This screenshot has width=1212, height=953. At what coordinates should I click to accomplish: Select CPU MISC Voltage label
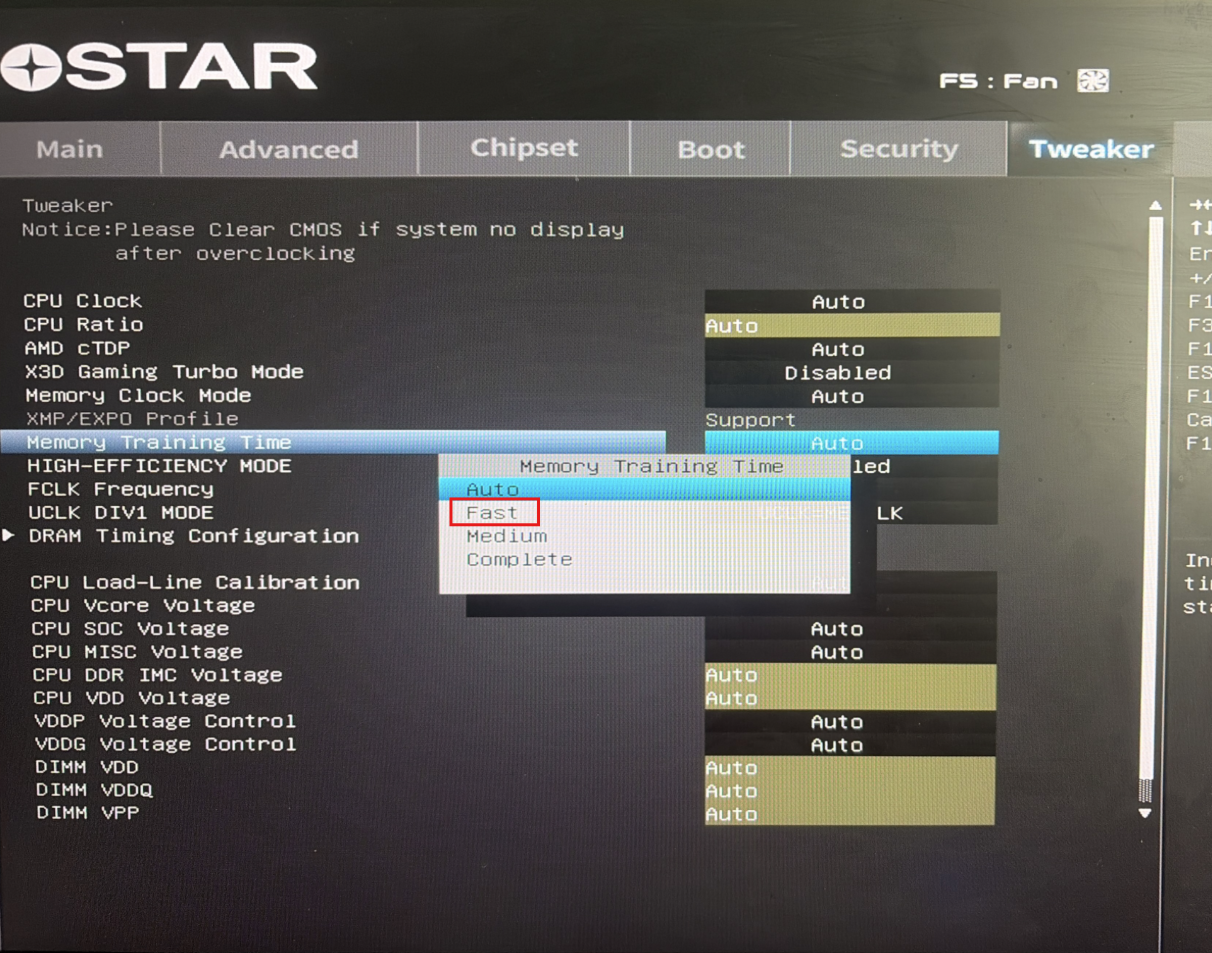pyautogui.click(x=137, y=651)
